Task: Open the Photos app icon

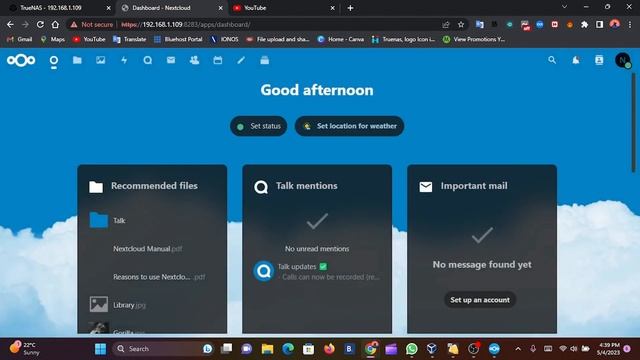Action: click(100, 60)
